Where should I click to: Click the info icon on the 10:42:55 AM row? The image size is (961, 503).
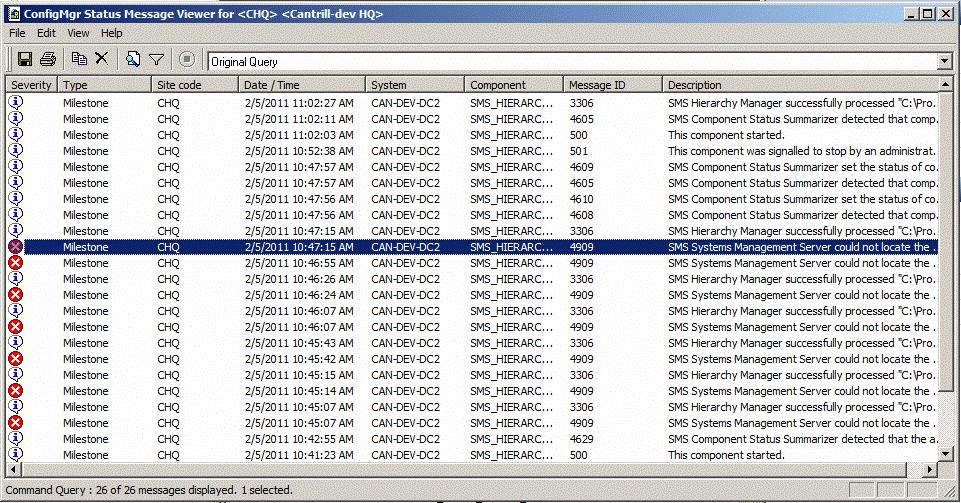pyautogui.click(x=16, y=439)
